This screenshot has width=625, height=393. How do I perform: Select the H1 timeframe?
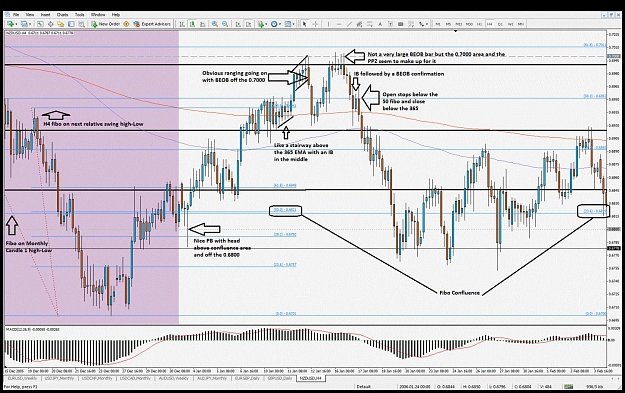click(480, 24)
